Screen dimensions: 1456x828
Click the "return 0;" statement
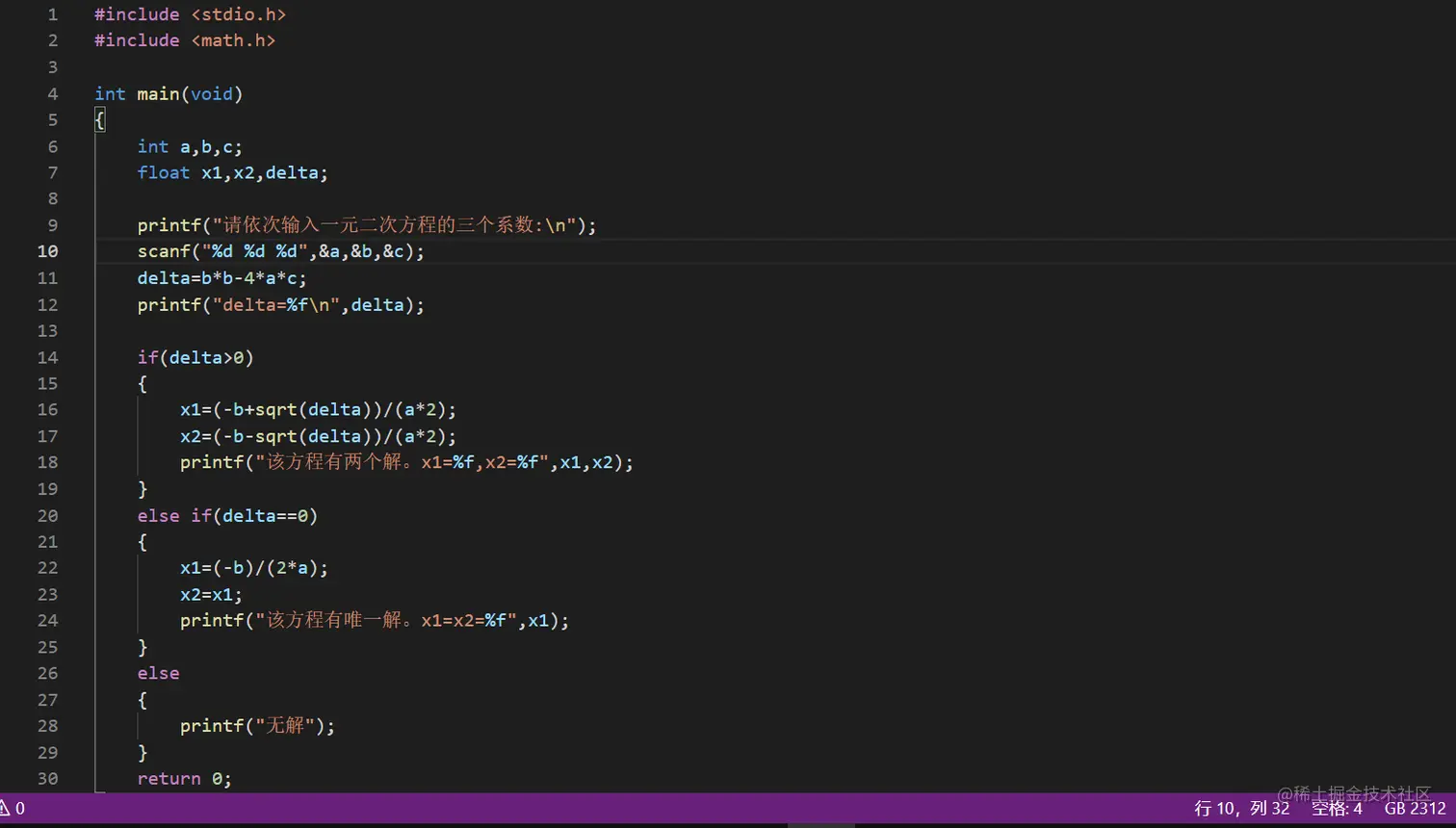[x=184, y=778]
